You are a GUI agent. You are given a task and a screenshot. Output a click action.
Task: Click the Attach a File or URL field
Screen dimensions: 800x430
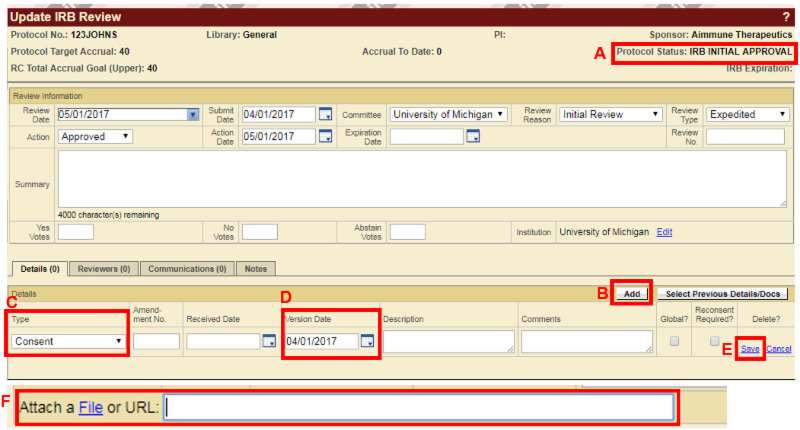click(x=419, y=407)
